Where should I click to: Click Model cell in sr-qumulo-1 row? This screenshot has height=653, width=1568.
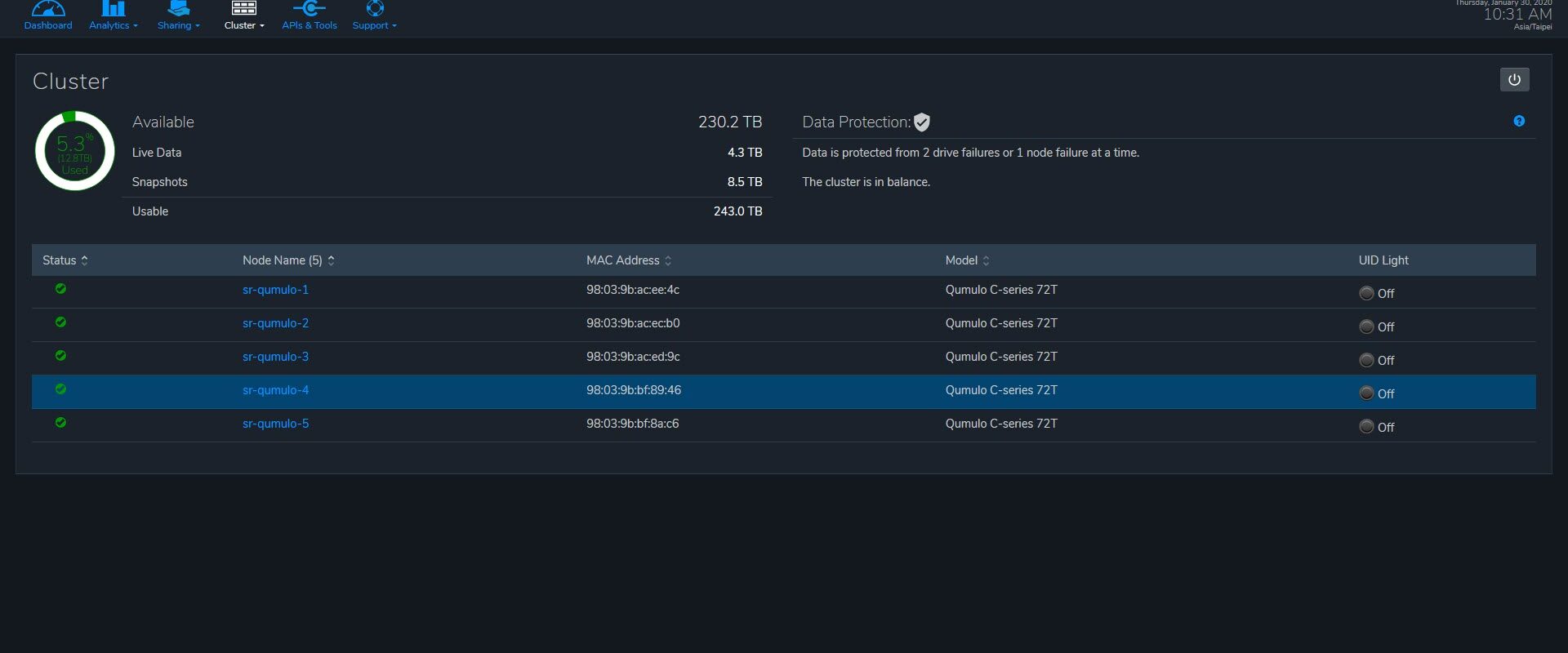pyautogui.click(x=1001, y=290)
